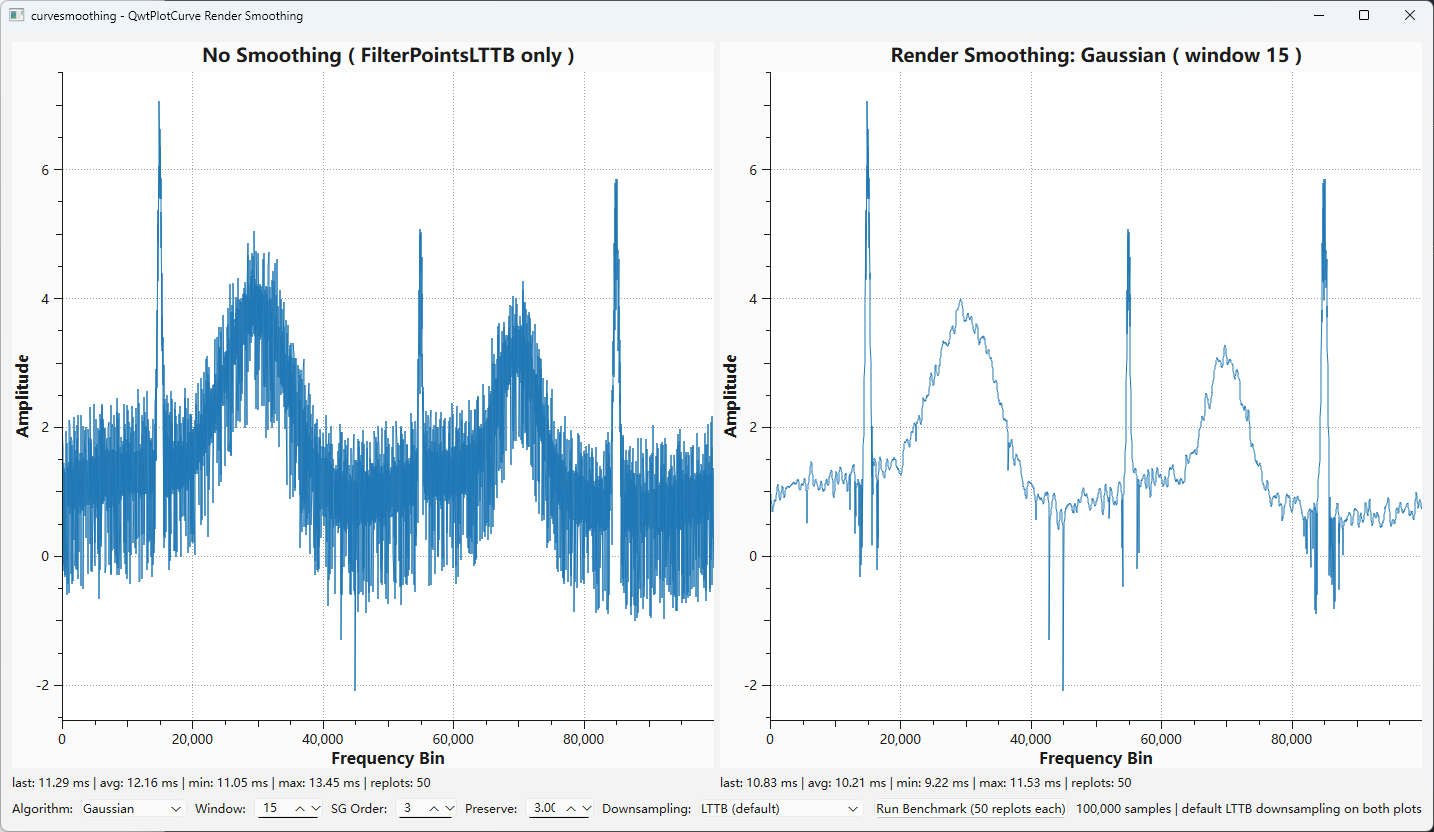Decrease the SG Order value
1434x832 pixels.
[450, 808]
